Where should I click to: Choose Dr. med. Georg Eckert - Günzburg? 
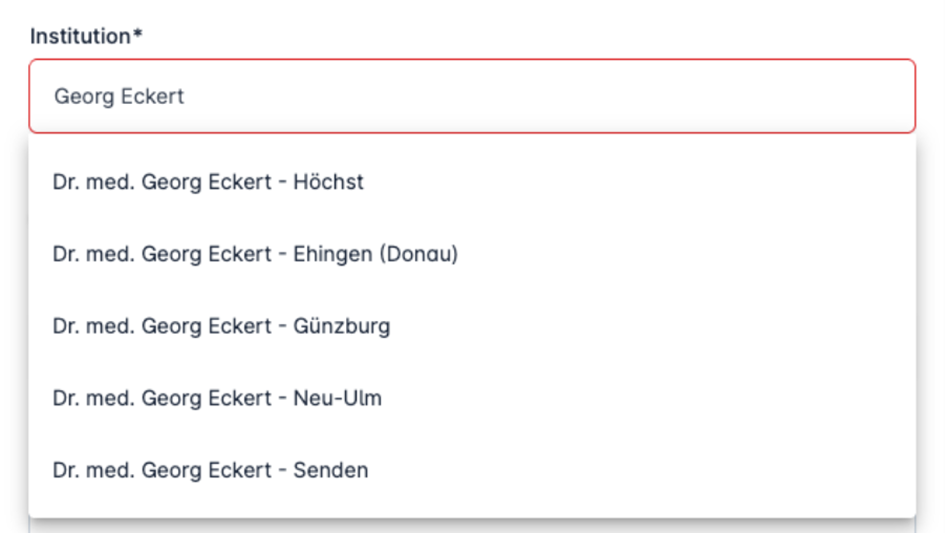click(x=221, y=326)
